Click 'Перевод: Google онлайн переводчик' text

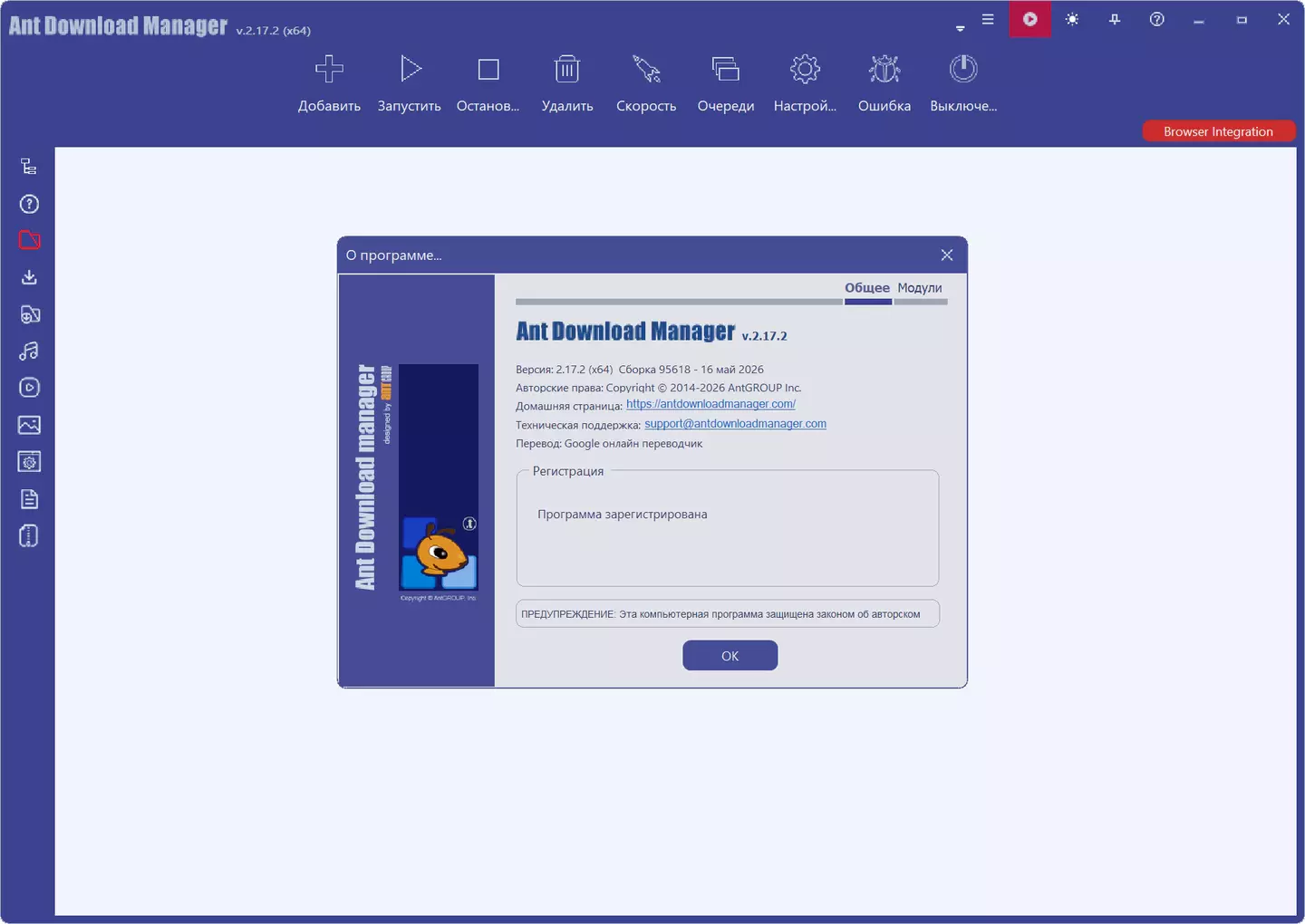[x=609, y=444]
